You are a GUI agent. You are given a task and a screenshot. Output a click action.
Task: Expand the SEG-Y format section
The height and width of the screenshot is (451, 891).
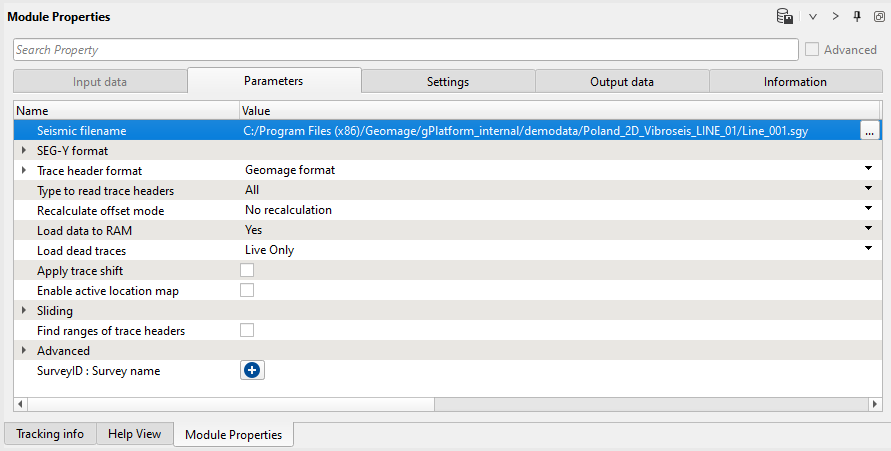[24, 151]
